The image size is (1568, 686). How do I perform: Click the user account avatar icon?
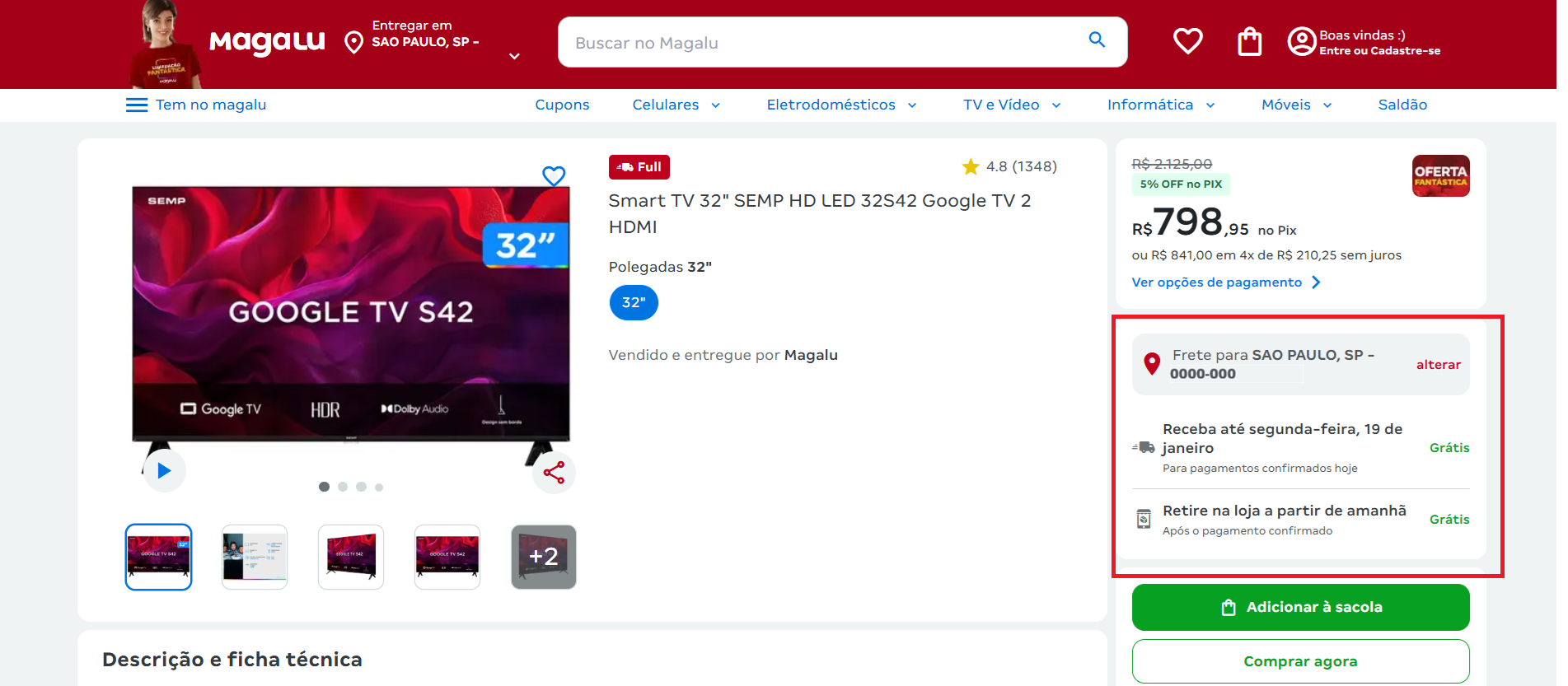1301,41
